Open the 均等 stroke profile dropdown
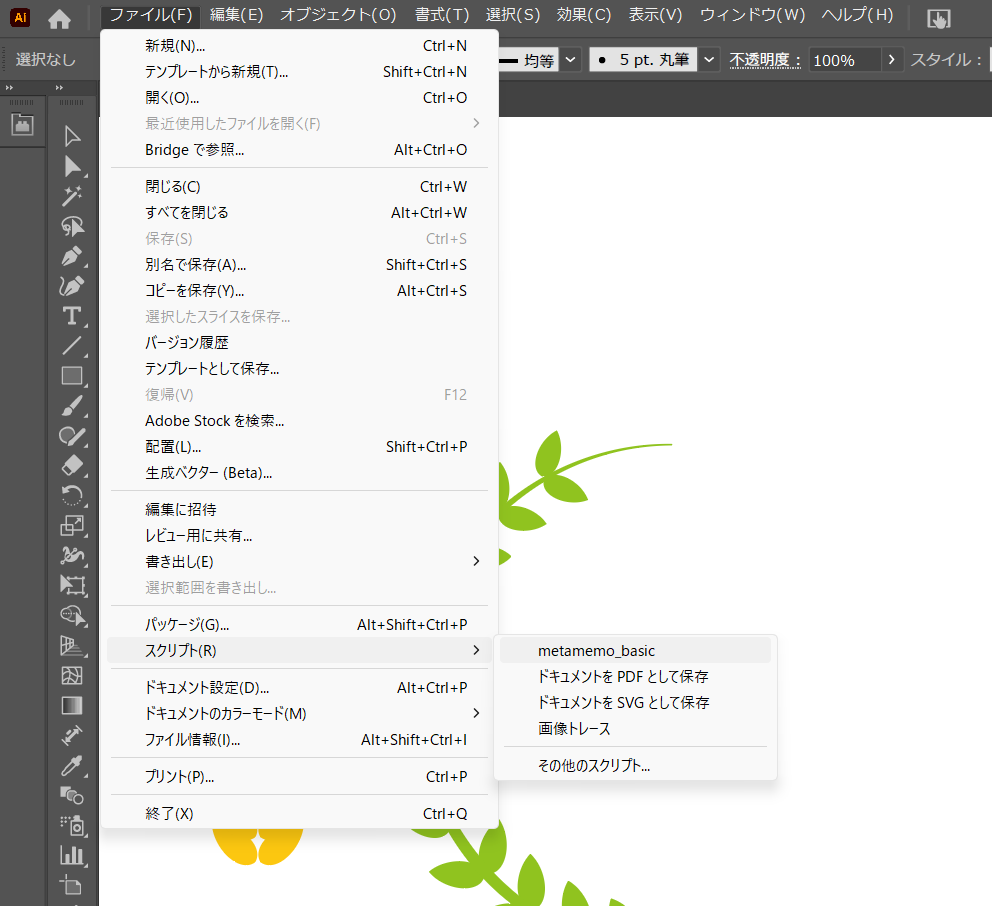The image size is (992, 906). pos(571,60)
